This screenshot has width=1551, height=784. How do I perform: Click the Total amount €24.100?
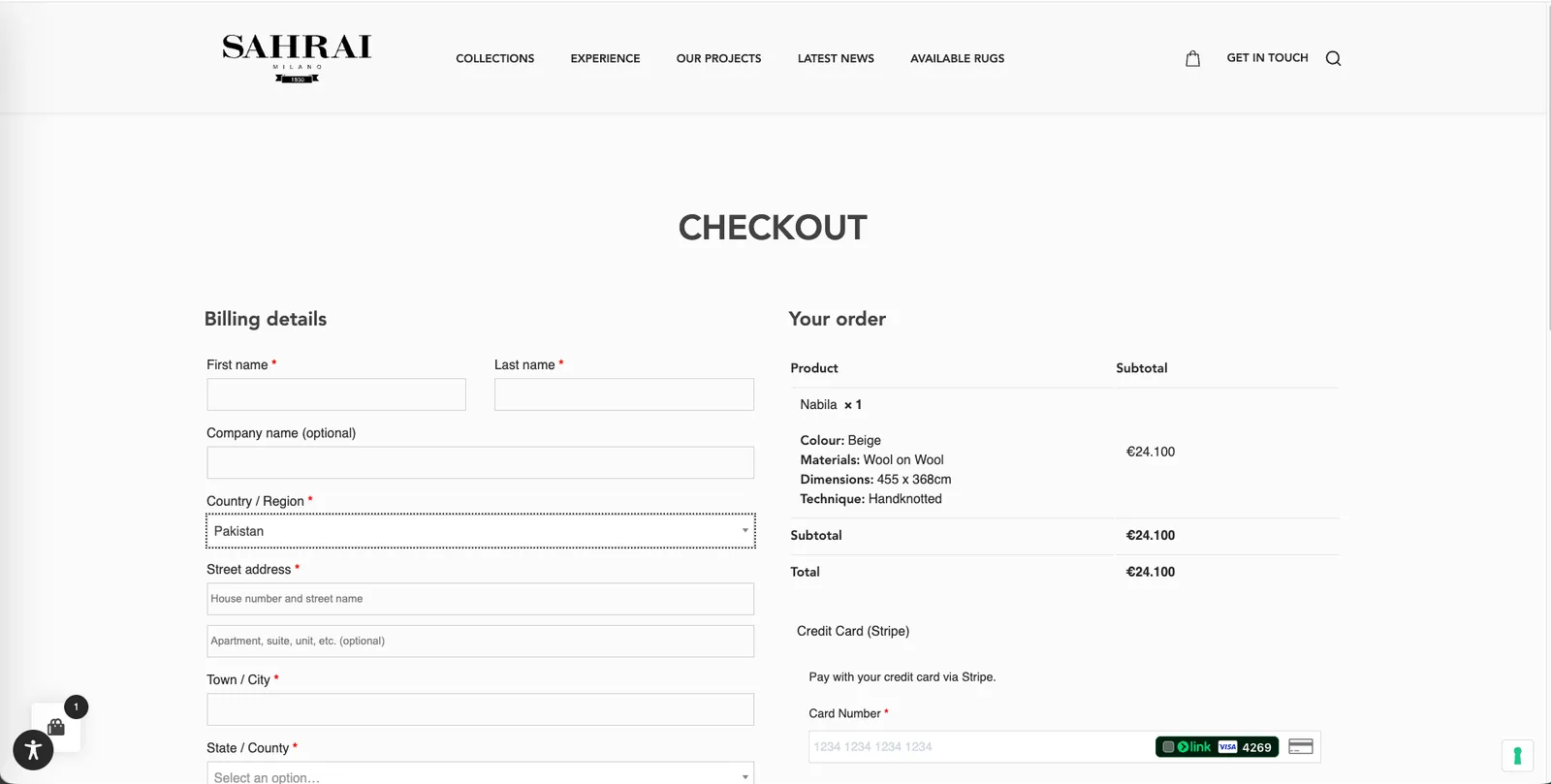(1150, 572)
